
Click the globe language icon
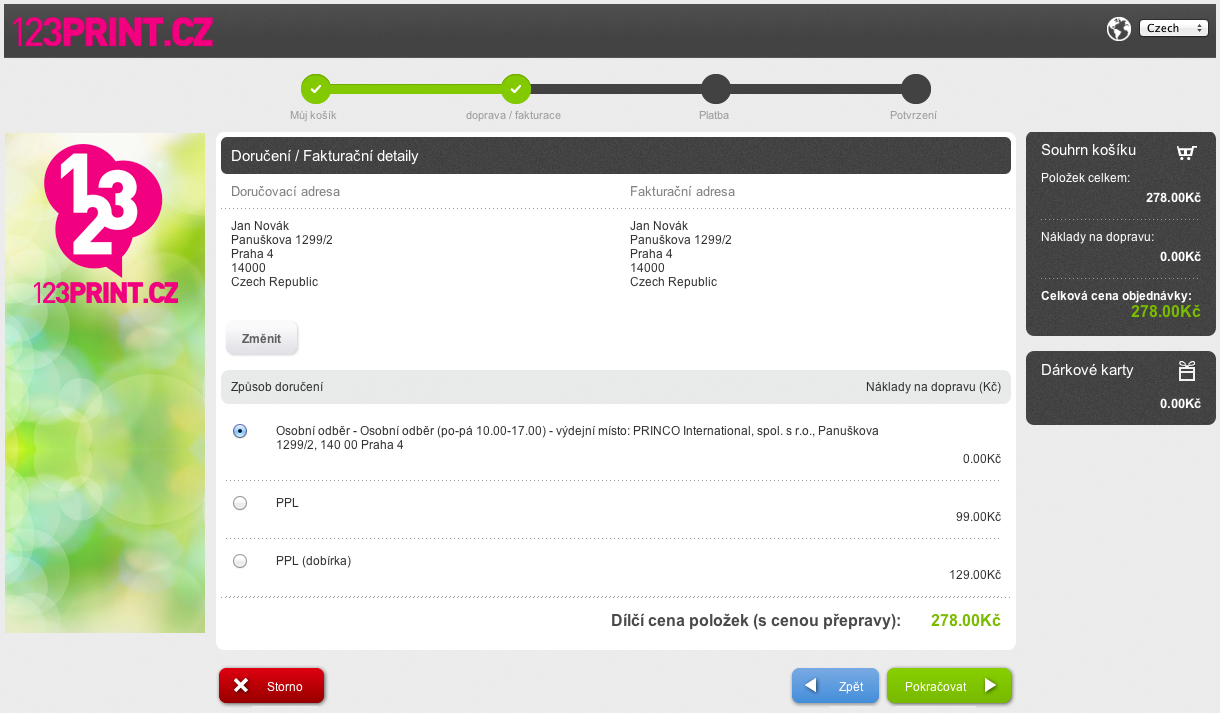click(1118, 29)
